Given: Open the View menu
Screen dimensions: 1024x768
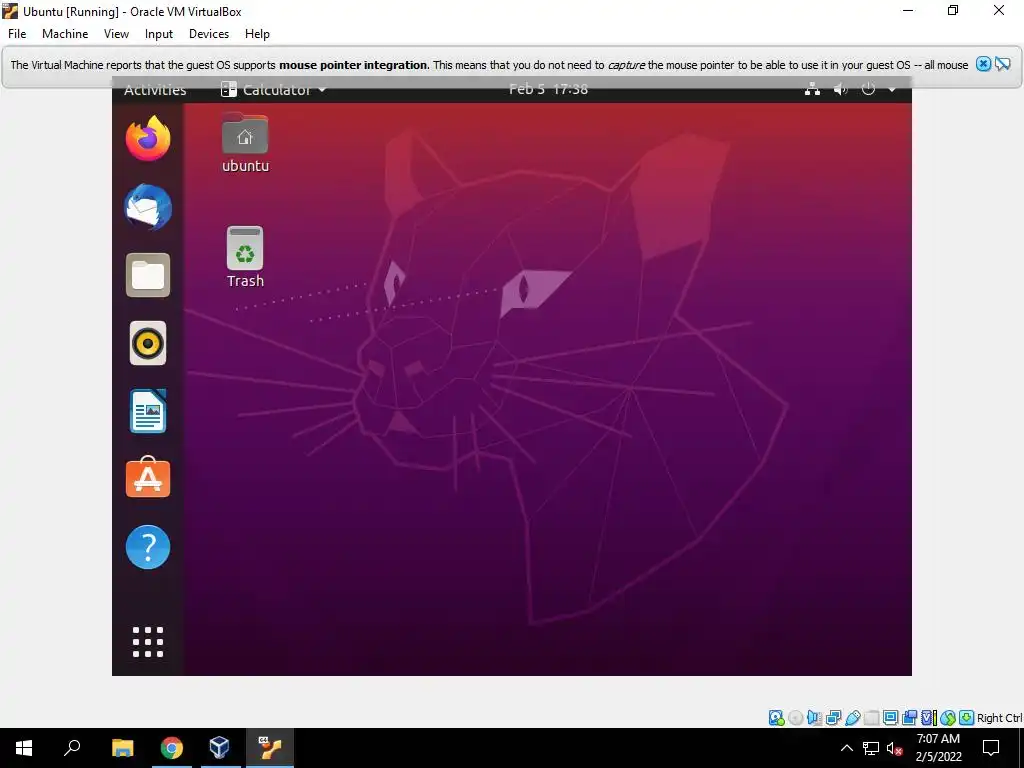Looking at the screenshot, I should click(116, 34).
